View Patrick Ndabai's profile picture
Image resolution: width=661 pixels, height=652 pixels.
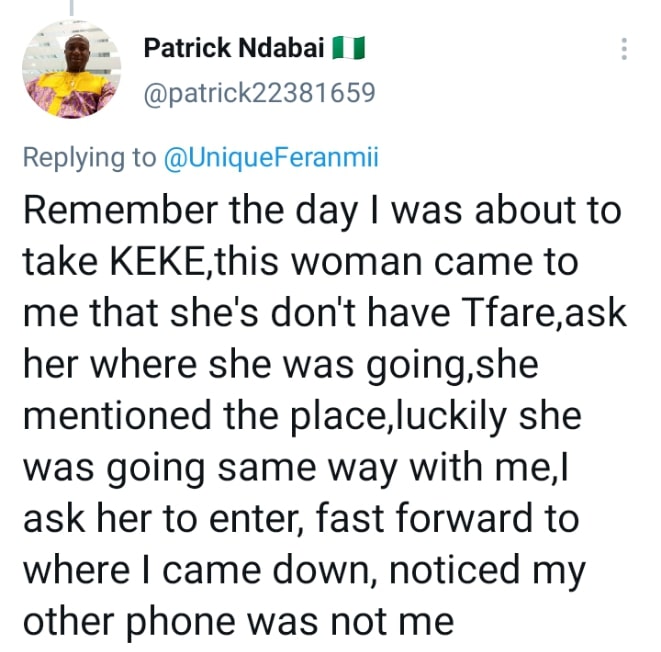click(71, 70)
